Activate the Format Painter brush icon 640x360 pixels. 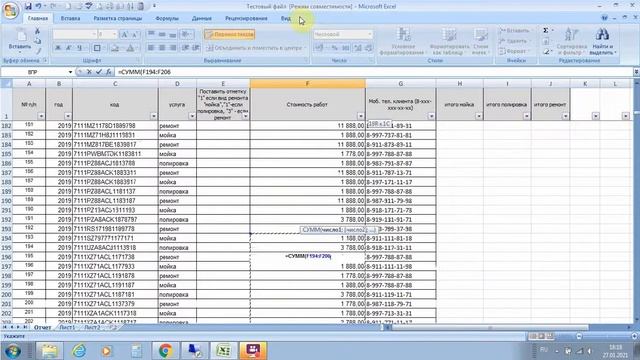click(x=38, y=51)
